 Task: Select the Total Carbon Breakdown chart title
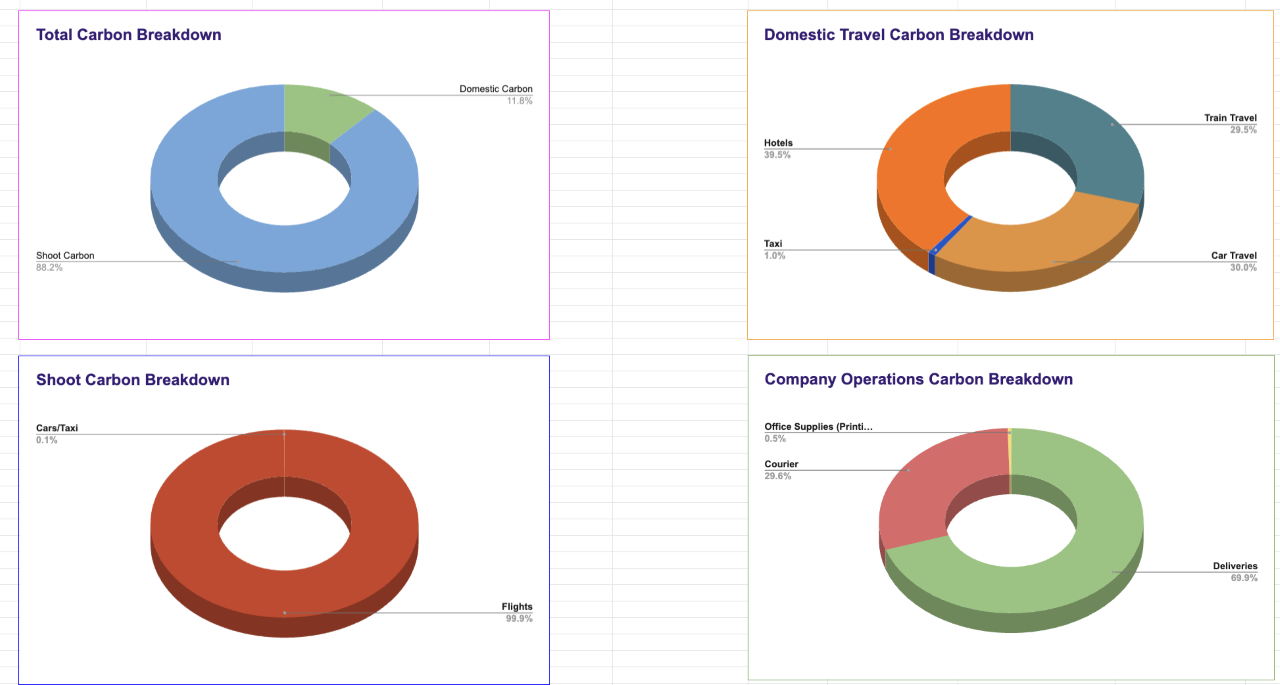[x=129, y=35]
